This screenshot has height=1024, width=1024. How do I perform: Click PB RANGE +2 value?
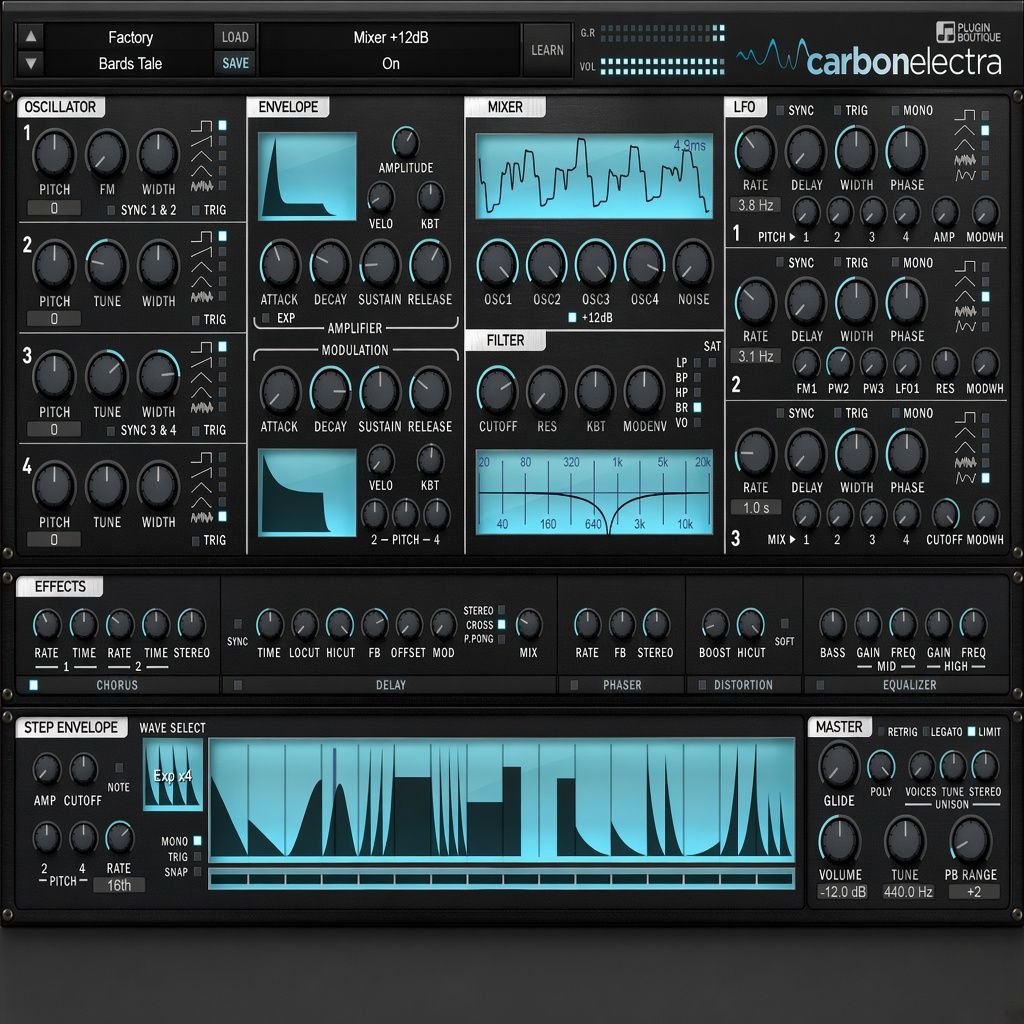(x=974, y=892)
